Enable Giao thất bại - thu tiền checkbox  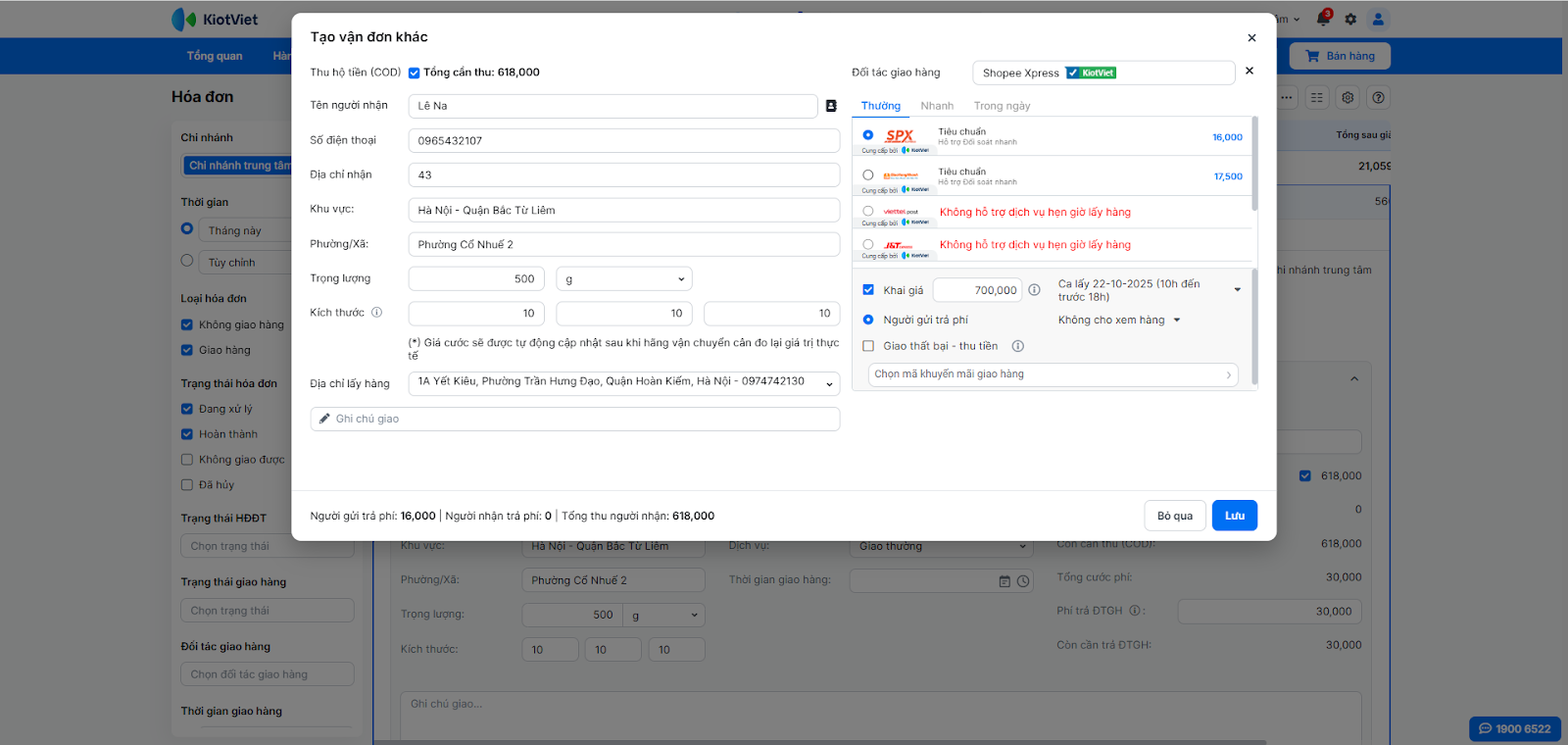868,346
